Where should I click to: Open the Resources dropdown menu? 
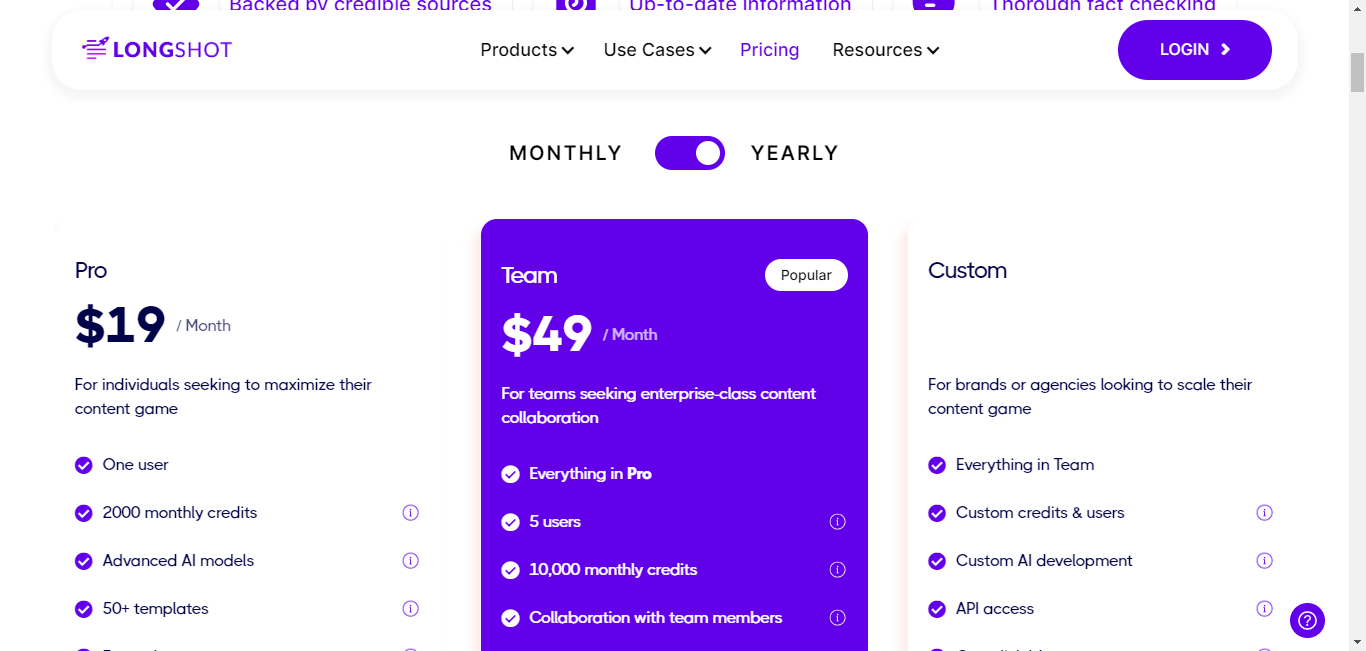(886, 50)
